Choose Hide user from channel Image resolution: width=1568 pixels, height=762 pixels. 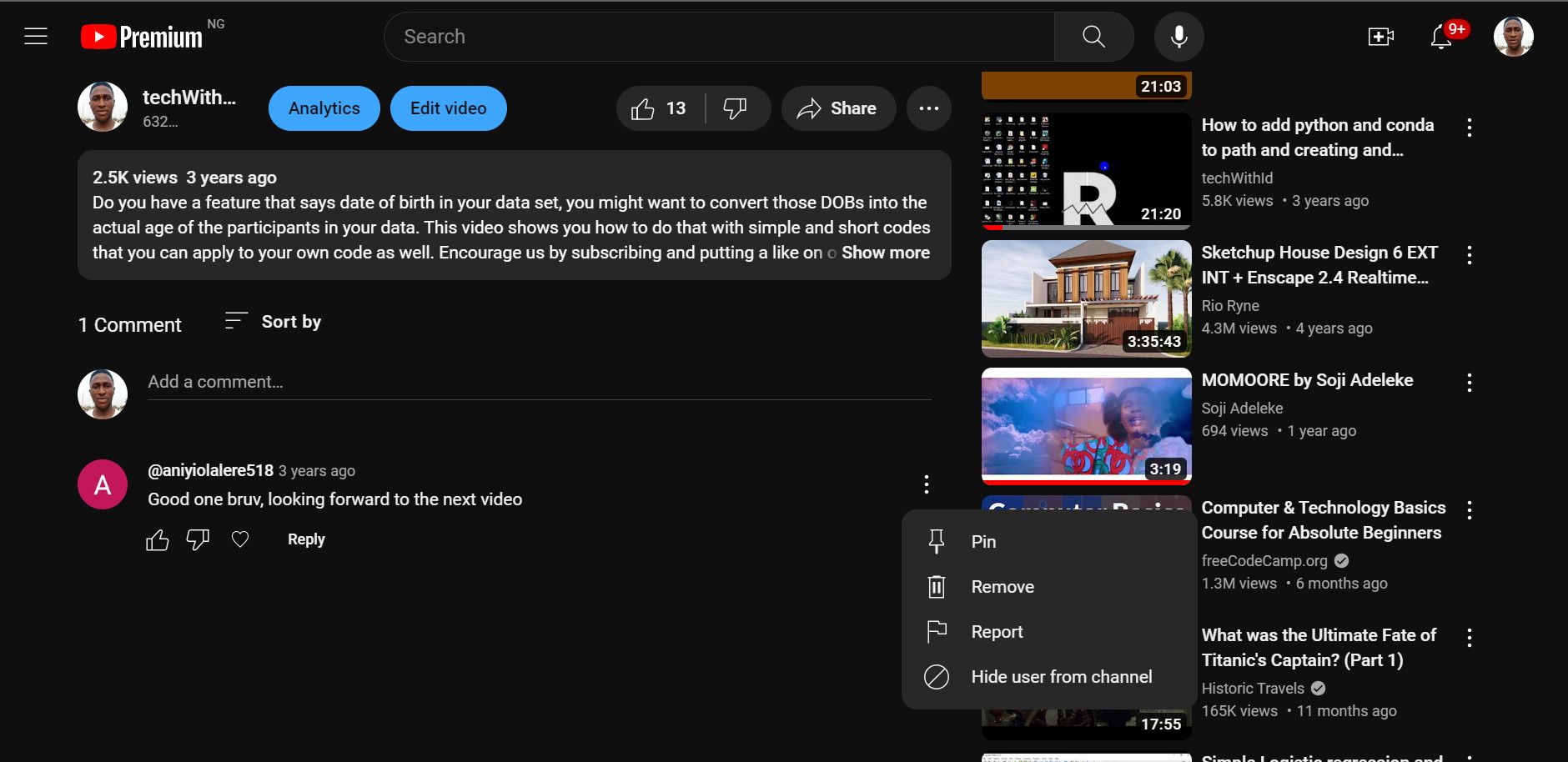pos(1061,677)
